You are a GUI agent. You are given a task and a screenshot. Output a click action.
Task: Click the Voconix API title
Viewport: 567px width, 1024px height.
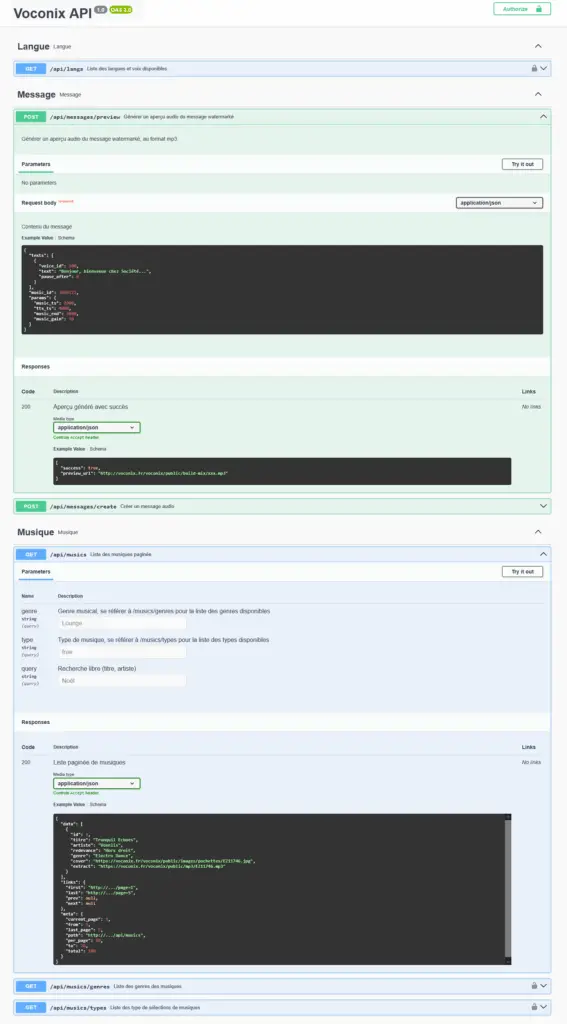[x=53, y=13]
